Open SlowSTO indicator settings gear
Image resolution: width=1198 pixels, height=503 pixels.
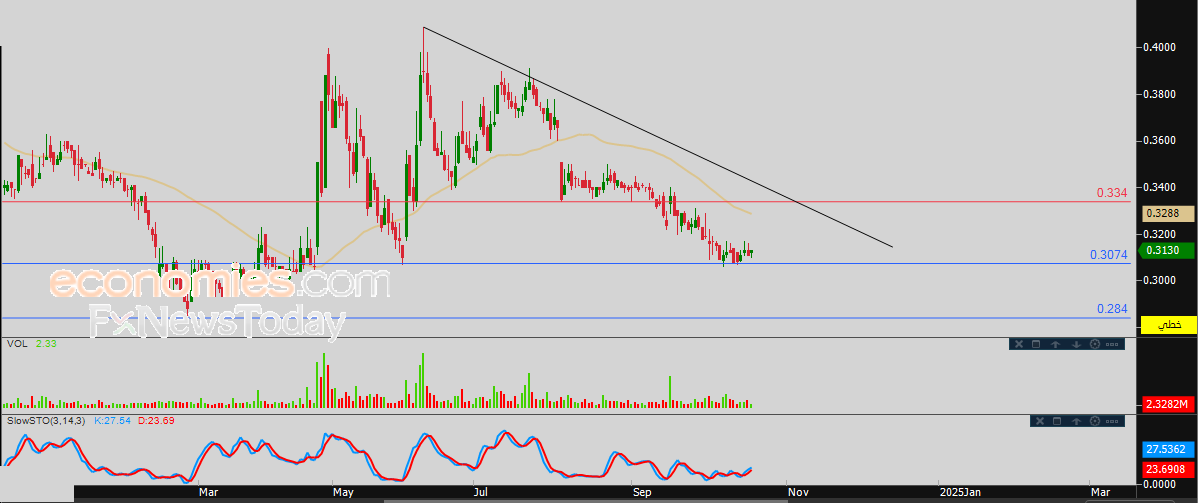1094,421
